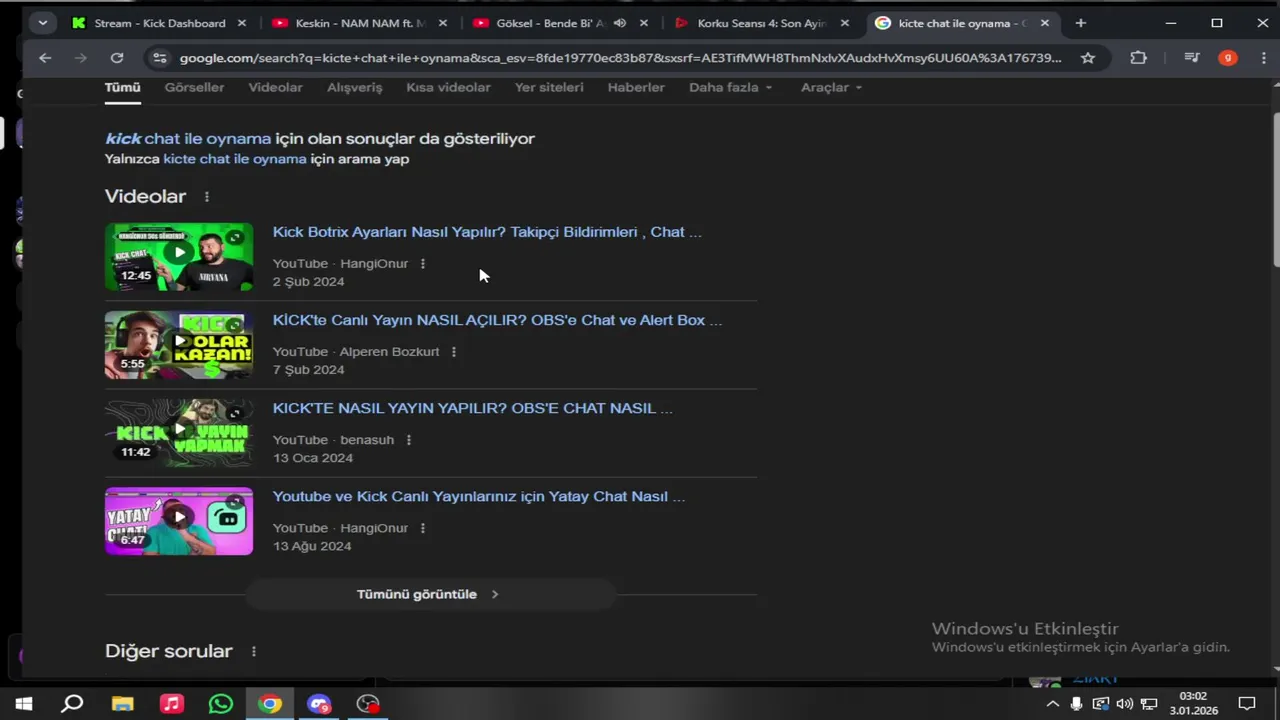Open the Diğer sorular options menu
The height and width of the screenshot is (720, 1280).
[253, 652]
